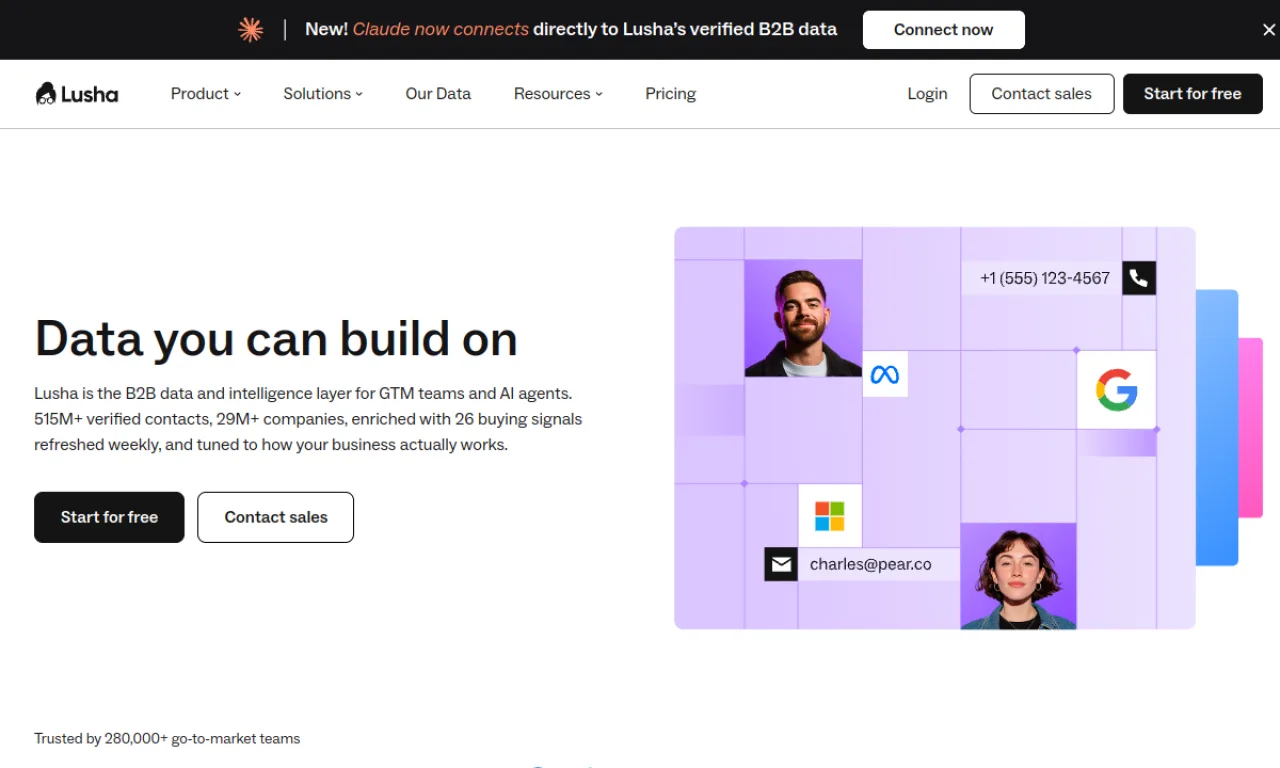Screen dimensions: 1280x768
Task: Click the 'Data you can build on' heading
Action: tap(276, 338)
